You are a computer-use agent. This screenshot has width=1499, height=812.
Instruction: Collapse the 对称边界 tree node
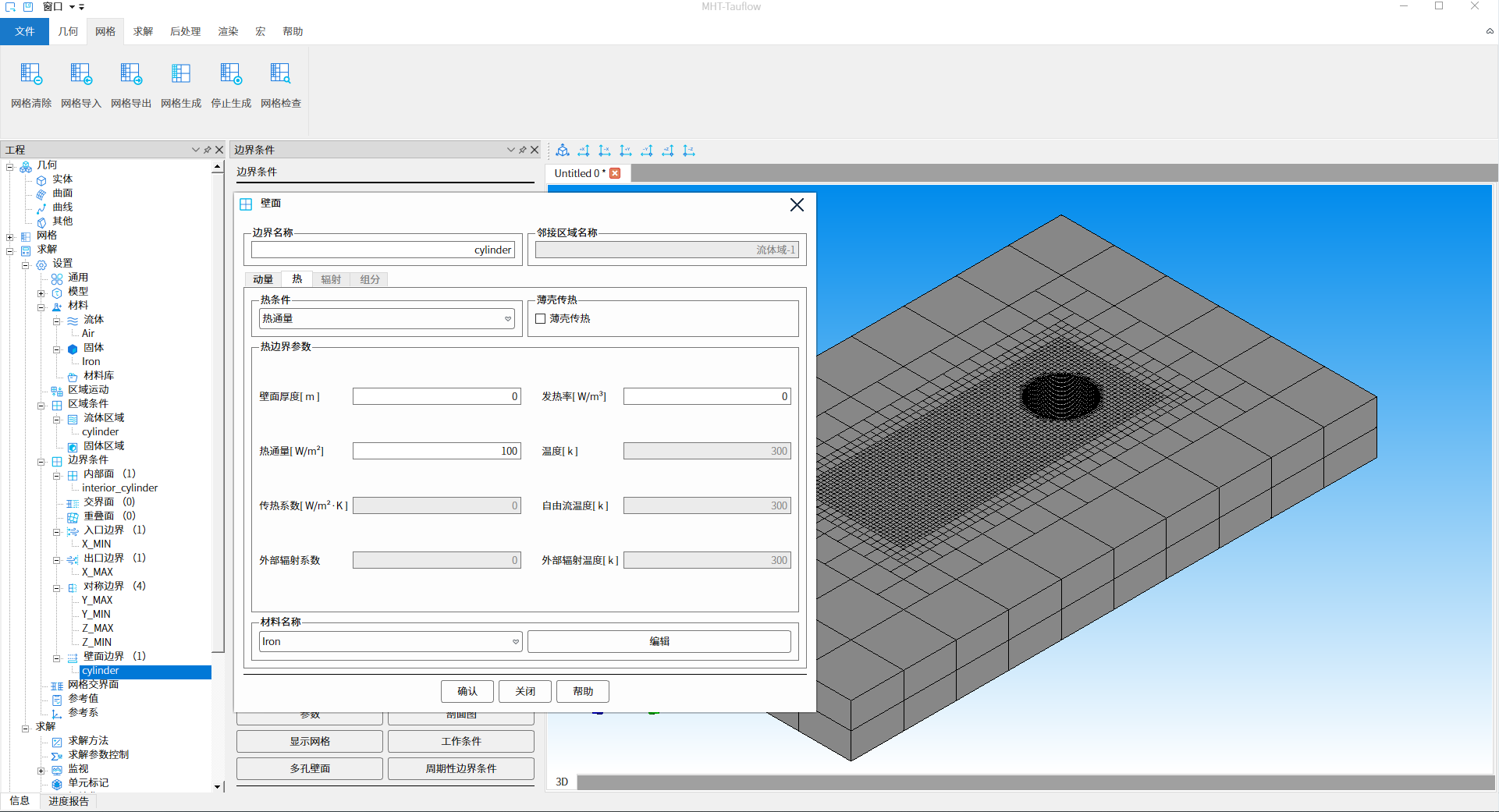pyautogui.click(x=57, y=588)
